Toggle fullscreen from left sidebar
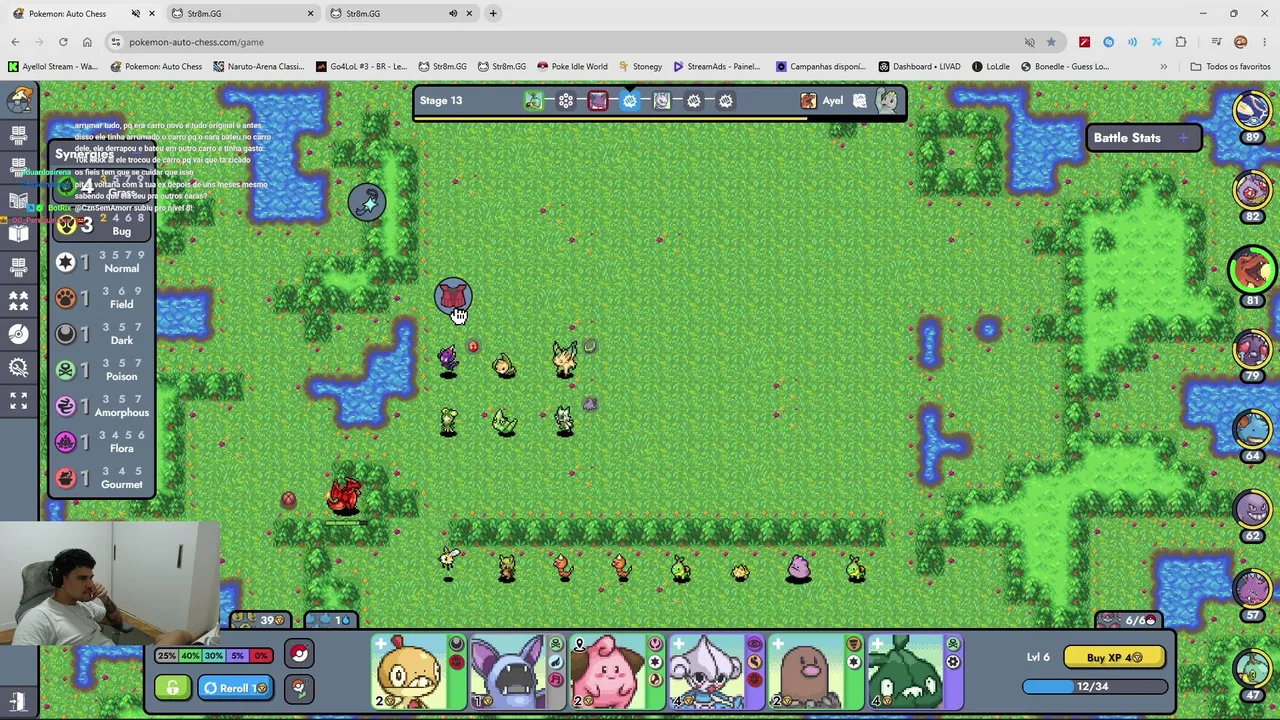 tap(18, 401)
